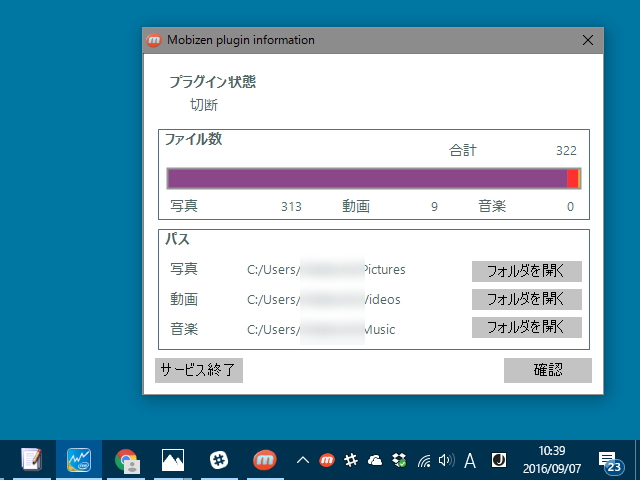Viewport: 640px width, 480px height.
Task: Click the プラグイン状態 heading
Action: click(213, 82)
